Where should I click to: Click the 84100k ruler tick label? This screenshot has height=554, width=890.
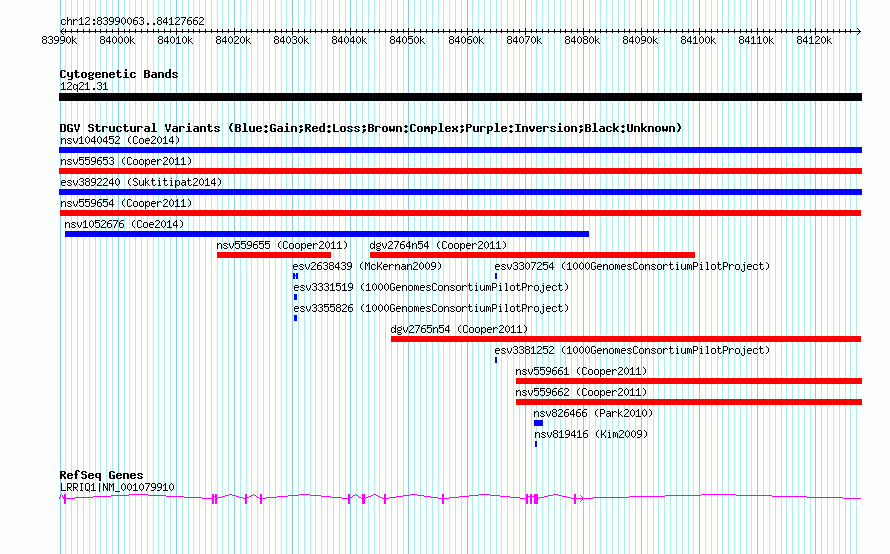tap(698, 40)
